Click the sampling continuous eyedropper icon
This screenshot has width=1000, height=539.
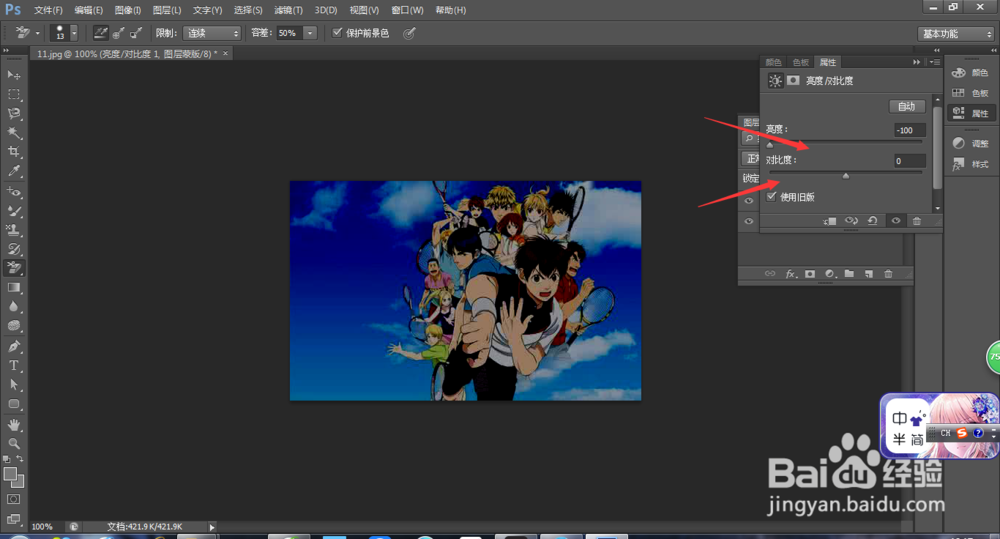tap(101, 33)
